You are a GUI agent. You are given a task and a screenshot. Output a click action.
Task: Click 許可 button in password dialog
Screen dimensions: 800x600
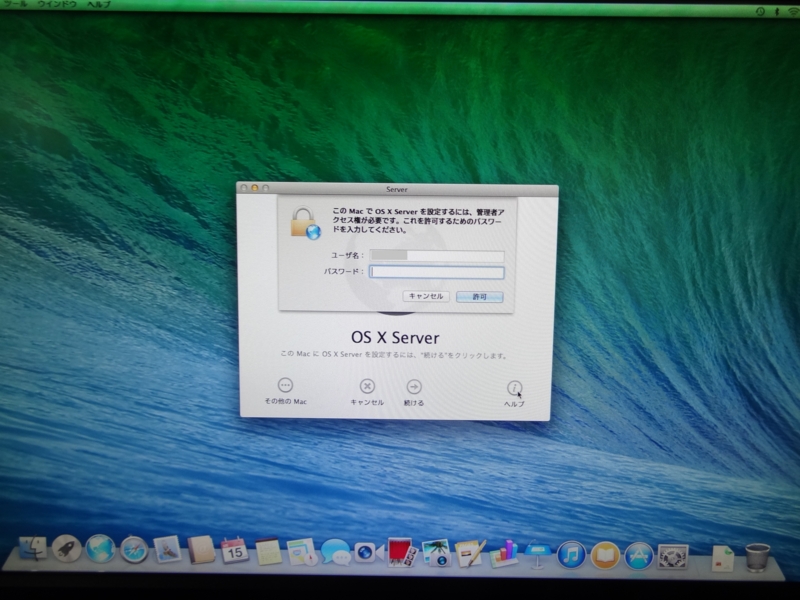pos(480,297)
